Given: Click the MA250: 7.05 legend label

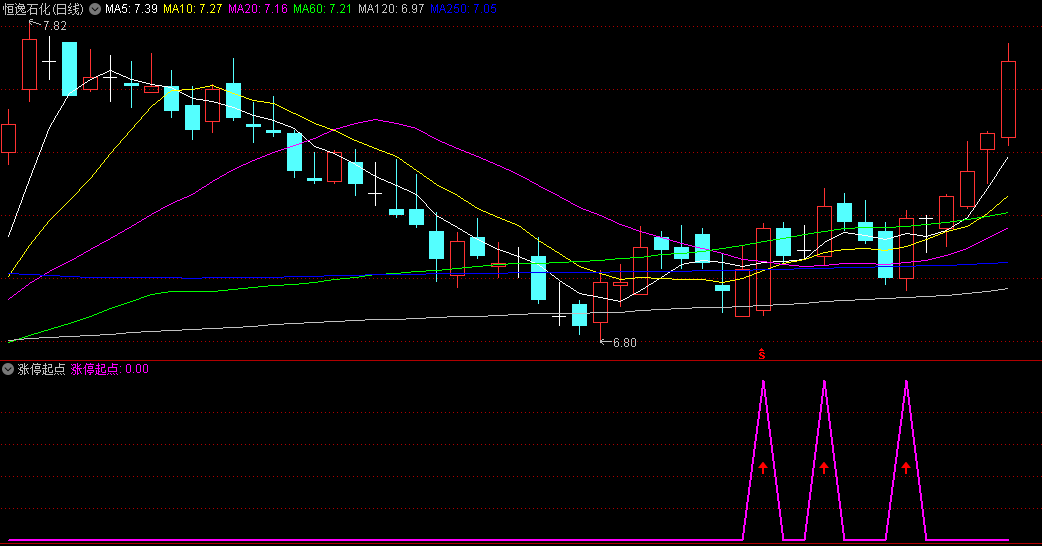Looking at the screenshot, I should [x=463, y=9].
